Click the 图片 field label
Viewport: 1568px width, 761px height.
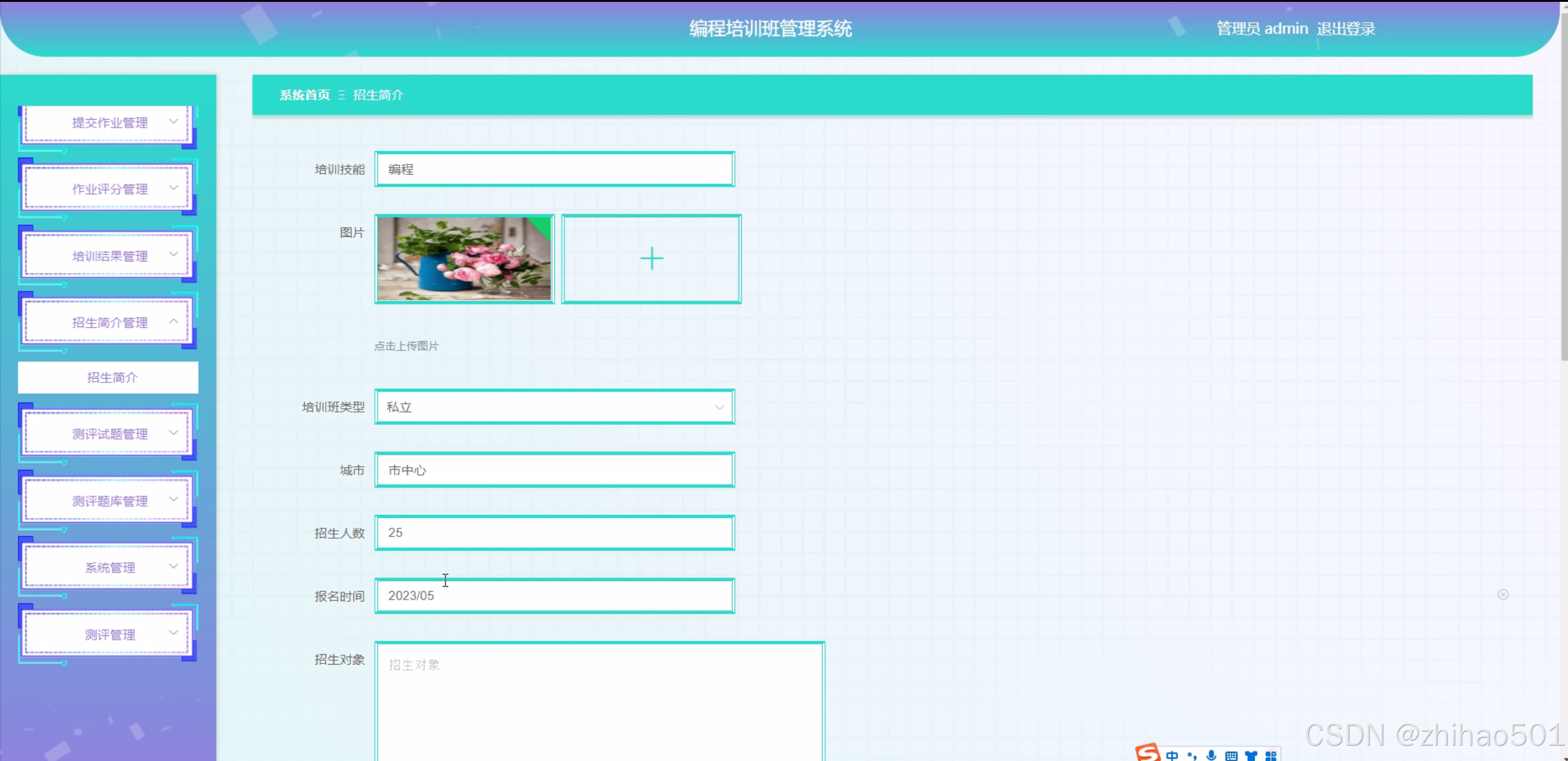[x=352, y=233]
